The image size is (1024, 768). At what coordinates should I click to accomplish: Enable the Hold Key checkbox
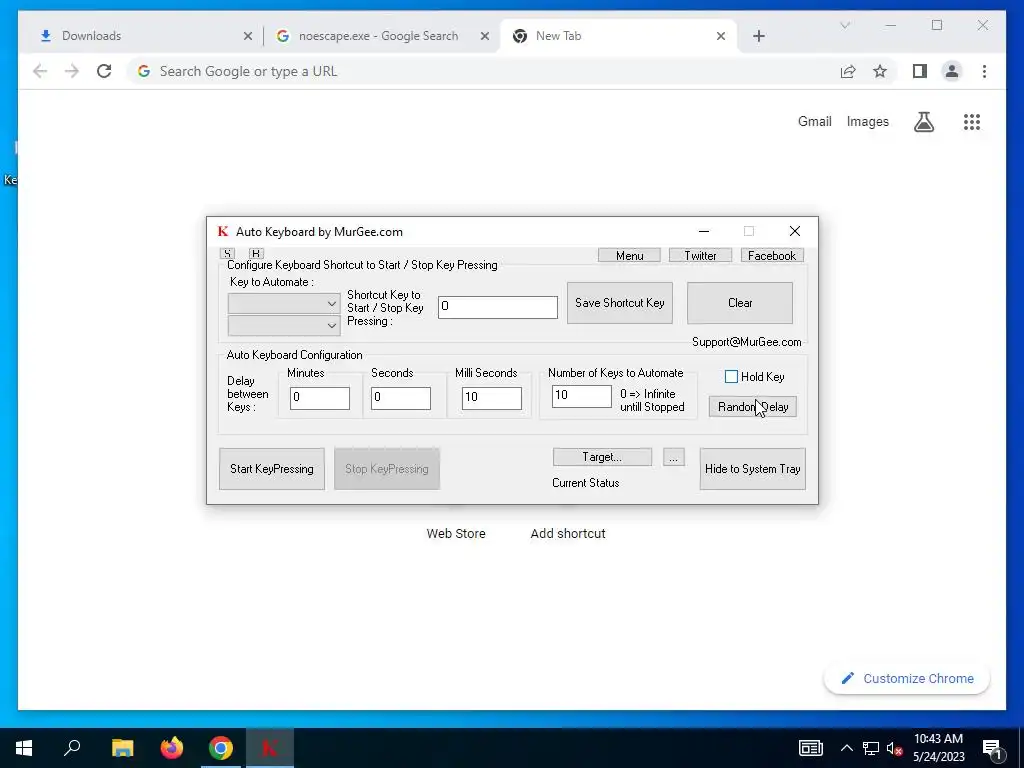731,377
